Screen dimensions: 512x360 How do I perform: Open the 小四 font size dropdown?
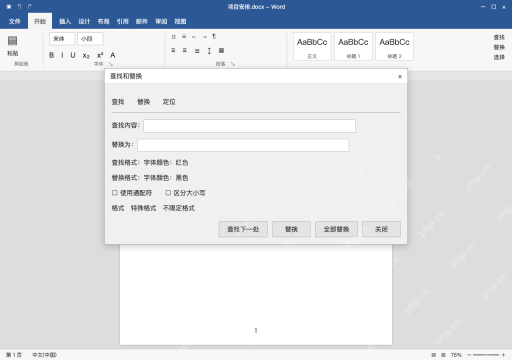click(x=90, y=39)
